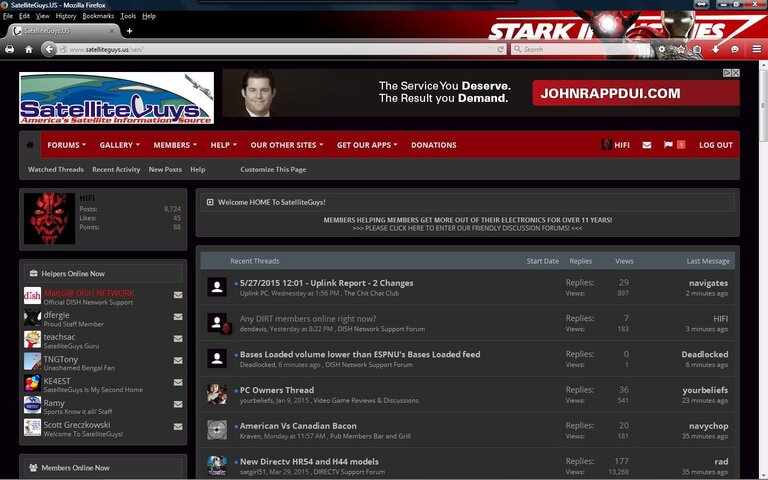Message Scott Greczkowski via envelope icon
The image size is (768, 480).
coord(178,427)
